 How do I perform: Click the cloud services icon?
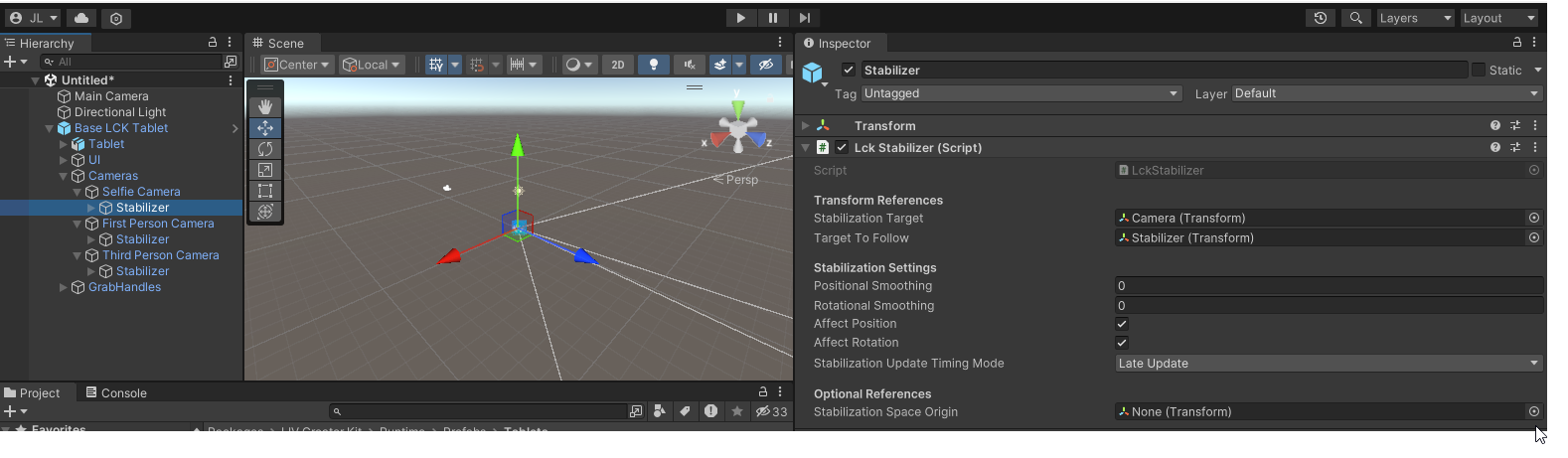point(81,18)
